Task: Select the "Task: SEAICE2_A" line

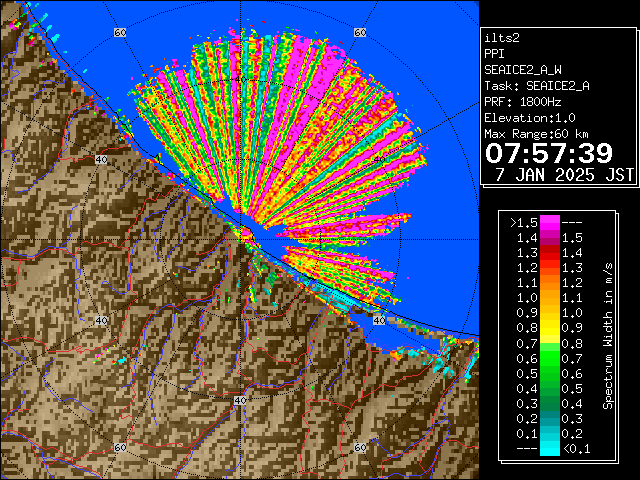Action: [537, 86]
